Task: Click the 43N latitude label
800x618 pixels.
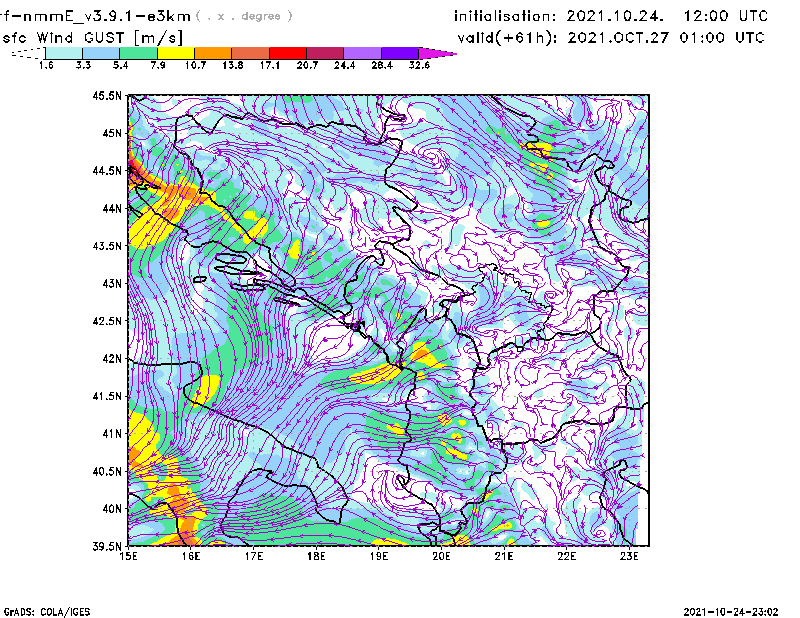Action: point(112,283)
